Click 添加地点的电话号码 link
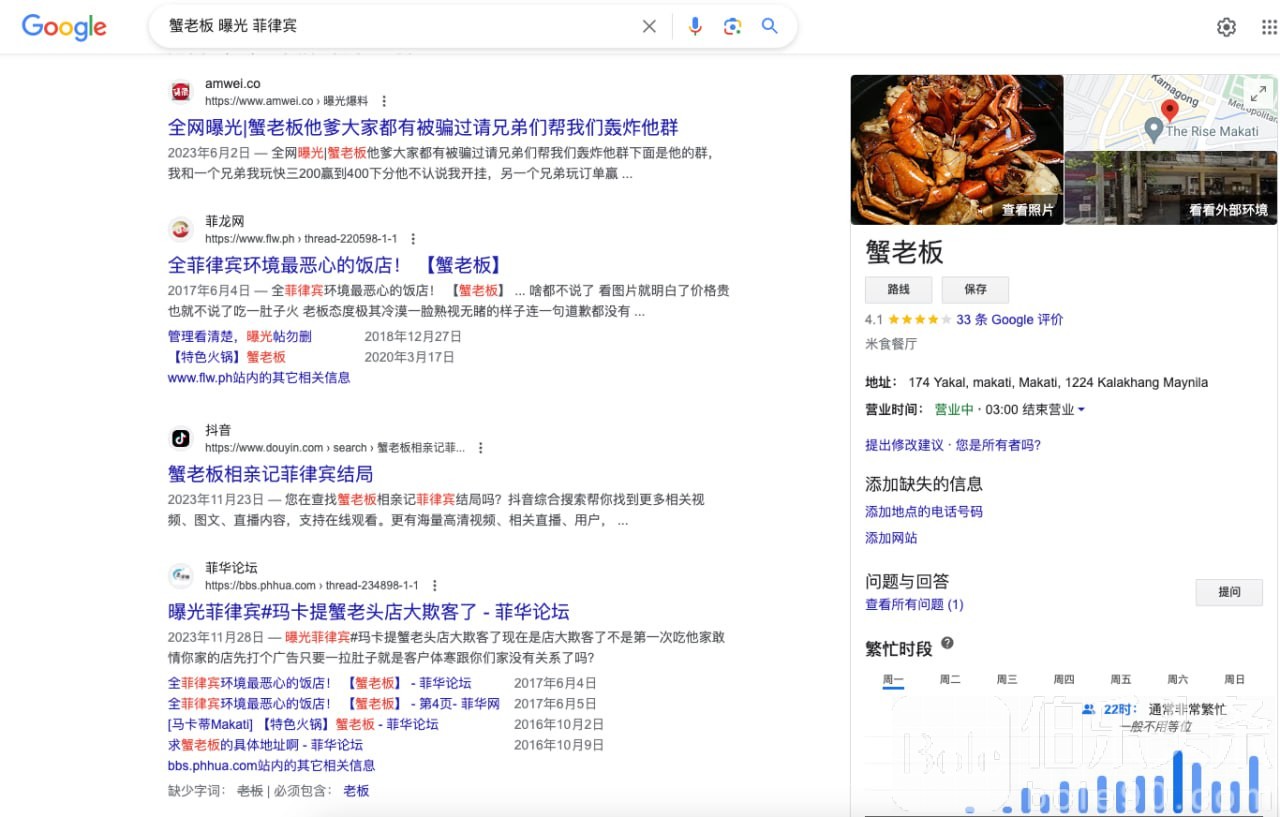 coord(924,512)
